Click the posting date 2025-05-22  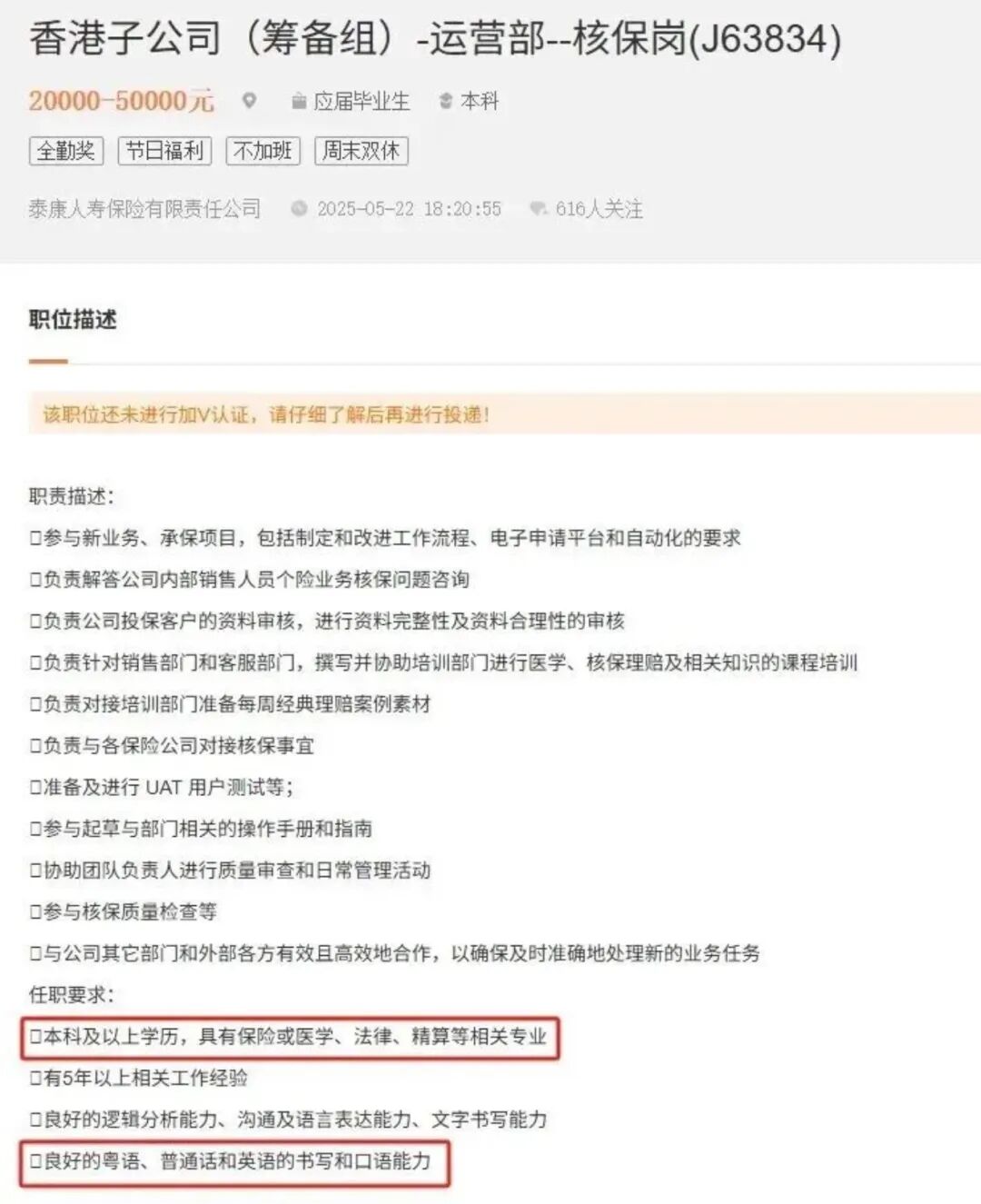pos(365,208)
